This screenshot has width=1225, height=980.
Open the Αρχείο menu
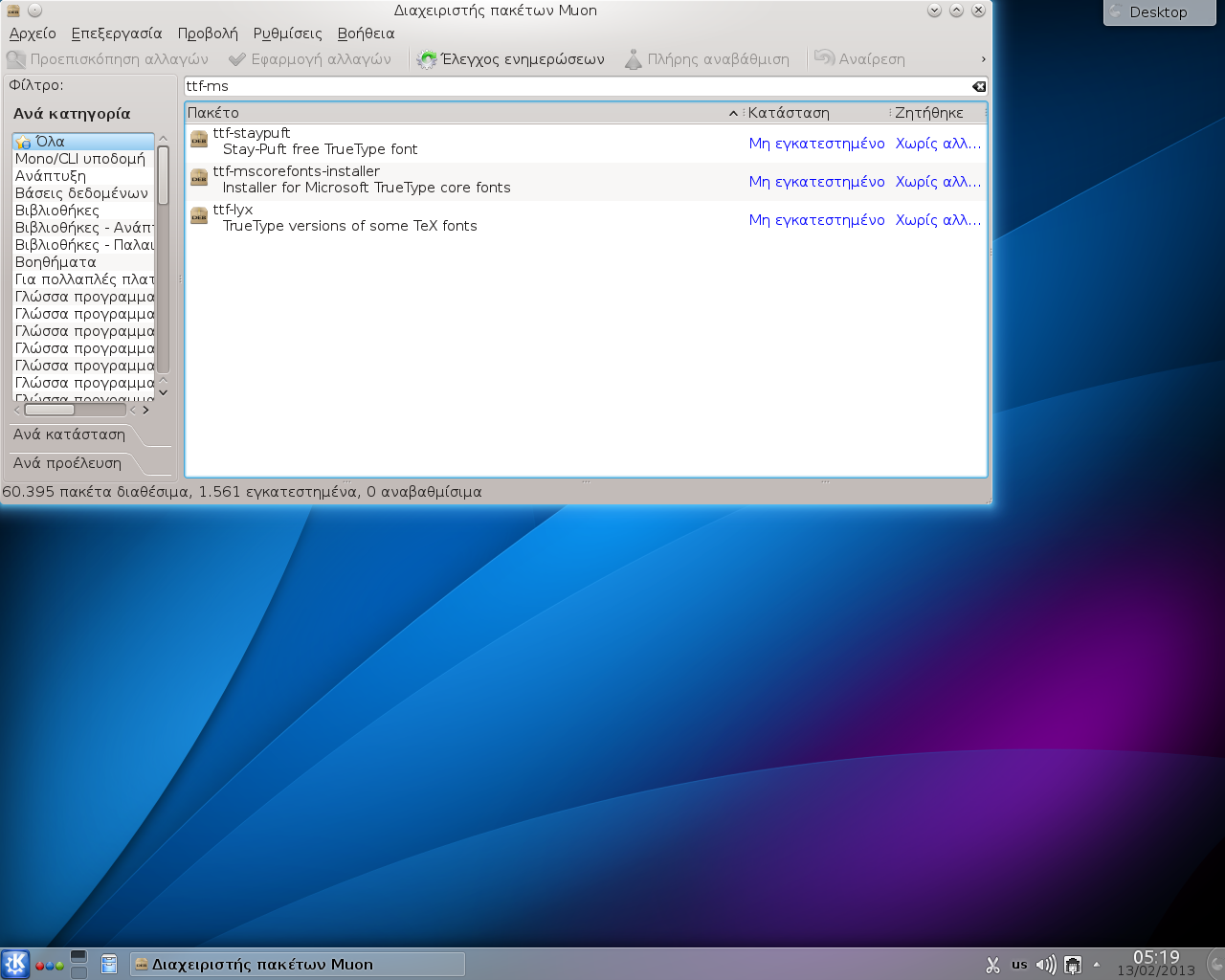pos(33,33)
